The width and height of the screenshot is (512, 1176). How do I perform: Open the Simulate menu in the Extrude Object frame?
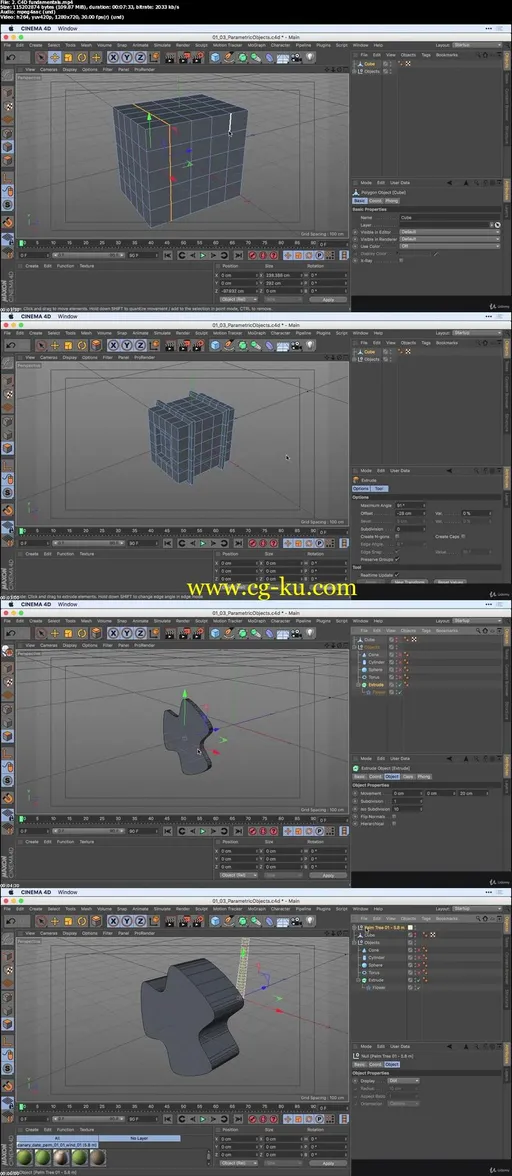point(161,621)
